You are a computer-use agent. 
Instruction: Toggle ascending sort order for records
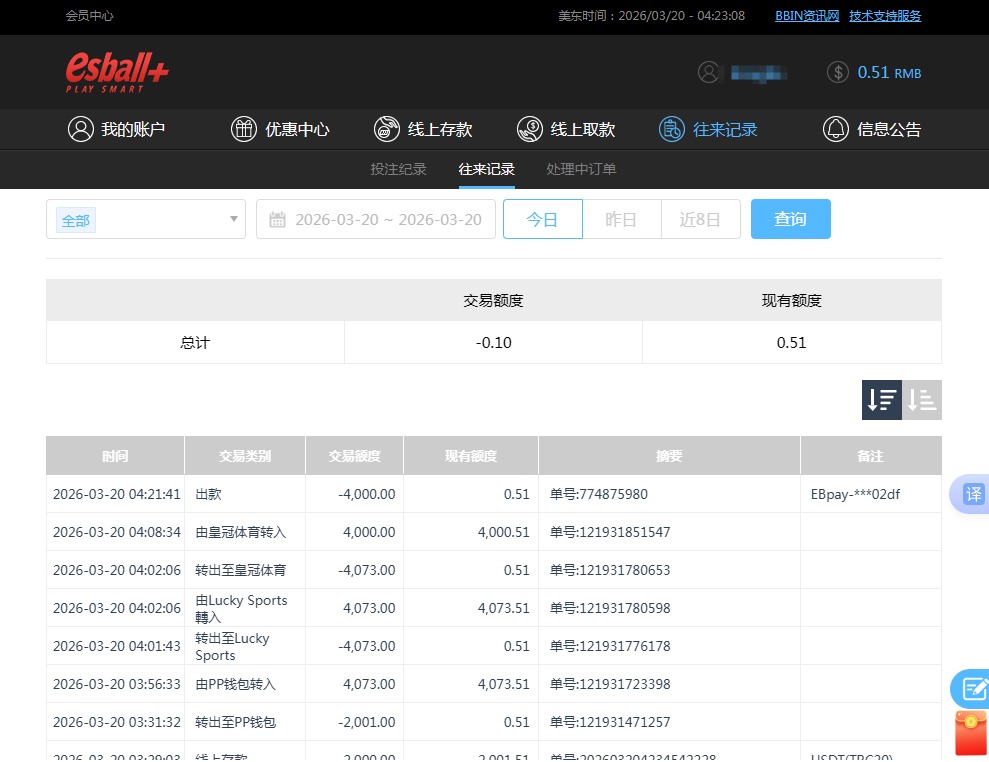click(x=921, y=399)
